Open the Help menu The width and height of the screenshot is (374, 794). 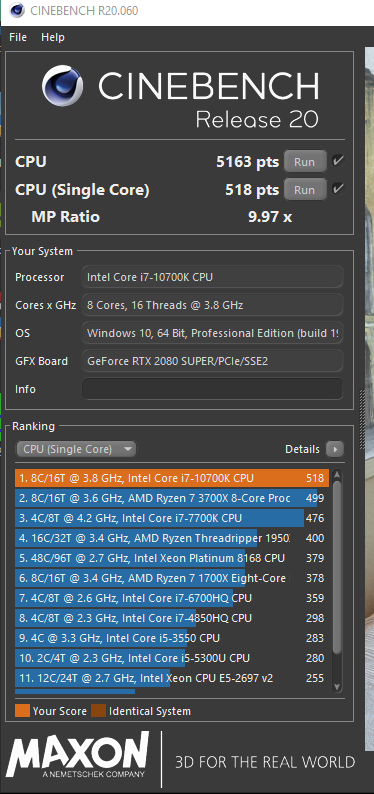(x=53, y=37)
